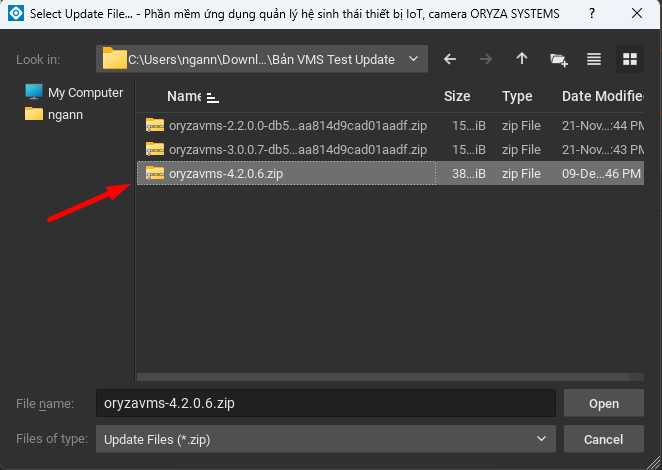Image resolution: width=662 pixels, height=470 pixels.
Task: Click zip icon of oryzavms-2.2.0.0 file
Action: pos(155,125)
